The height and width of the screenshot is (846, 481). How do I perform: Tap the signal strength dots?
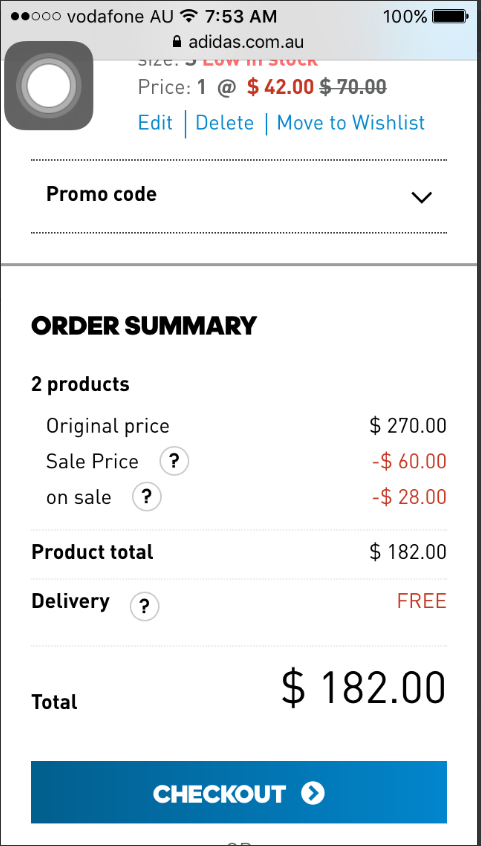[x=36, y=17]
